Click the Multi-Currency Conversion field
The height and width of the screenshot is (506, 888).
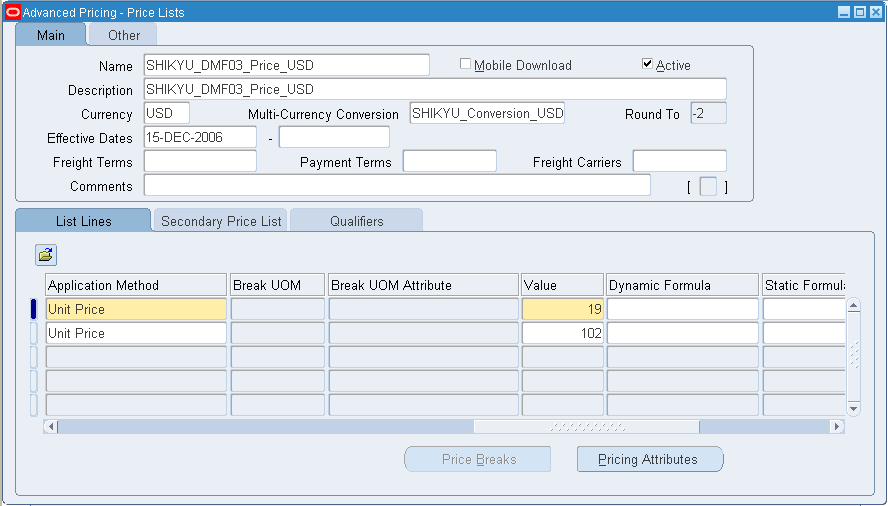[x=487, y=113]
